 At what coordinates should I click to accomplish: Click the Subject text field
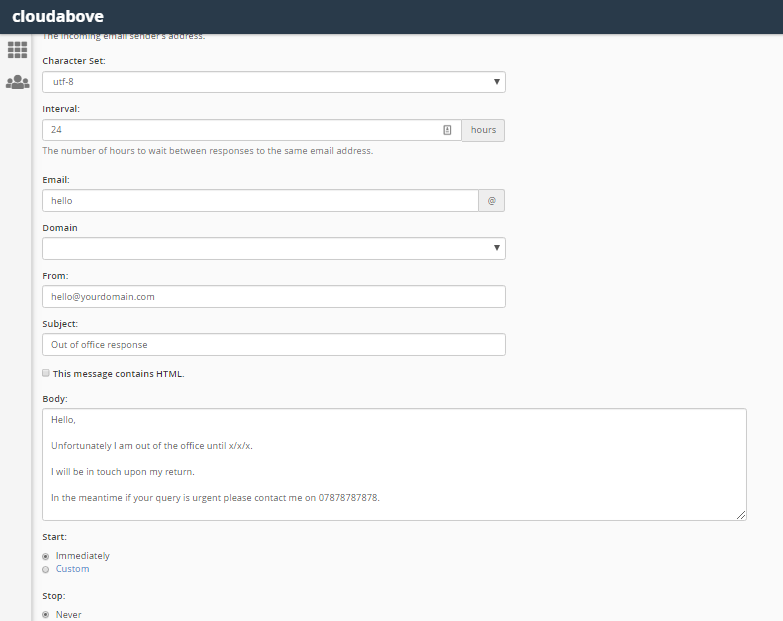click(x=273, y=345)
